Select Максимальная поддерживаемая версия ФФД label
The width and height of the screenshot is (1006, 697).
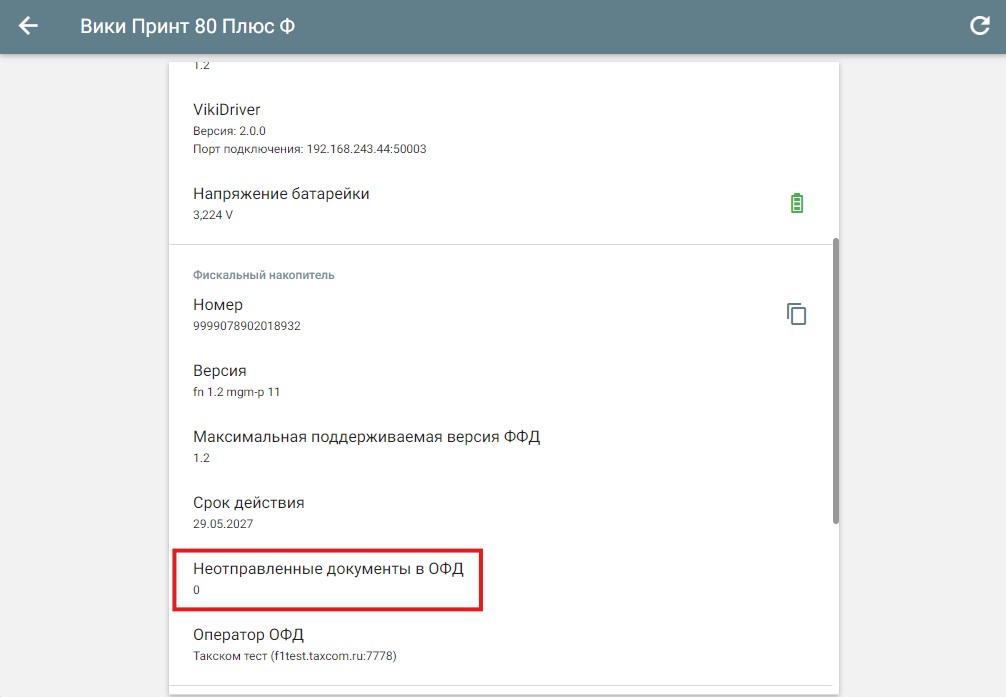366,437
